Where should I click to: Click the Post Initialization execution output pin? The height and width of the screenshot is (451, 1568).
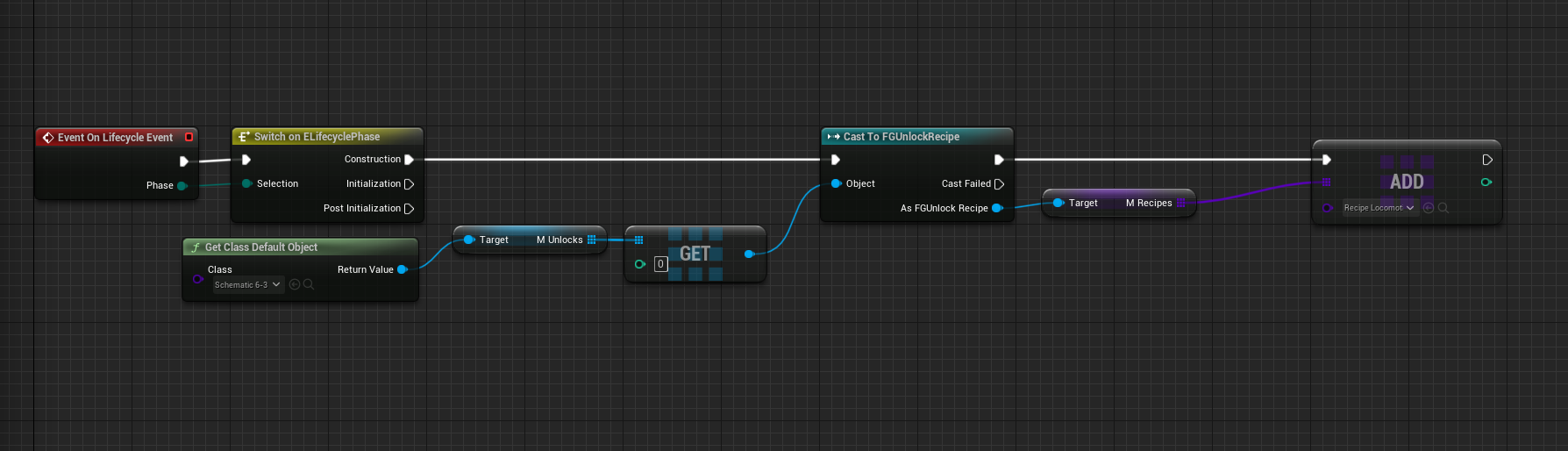point(409,209)
